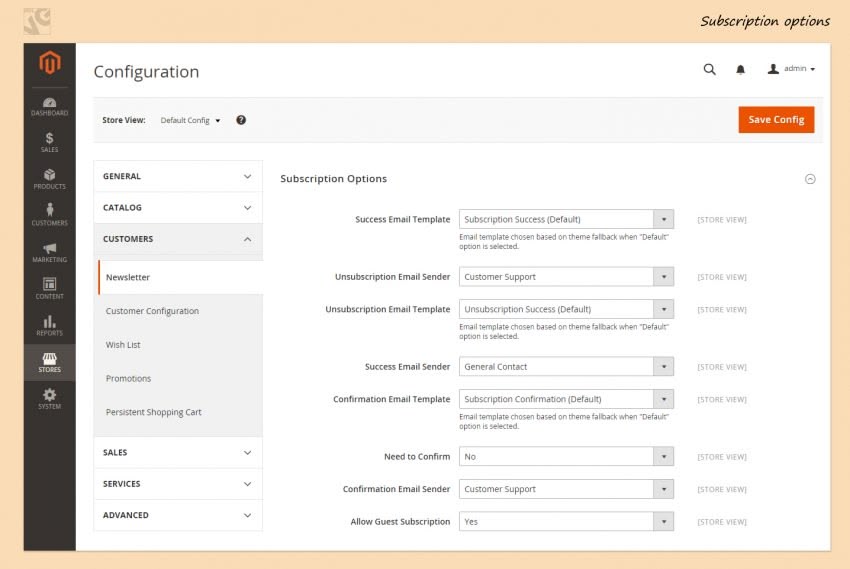This screenshot has height=569, width=850.
Task: Collapse the Customers configuration section
Action: [178, 239]
